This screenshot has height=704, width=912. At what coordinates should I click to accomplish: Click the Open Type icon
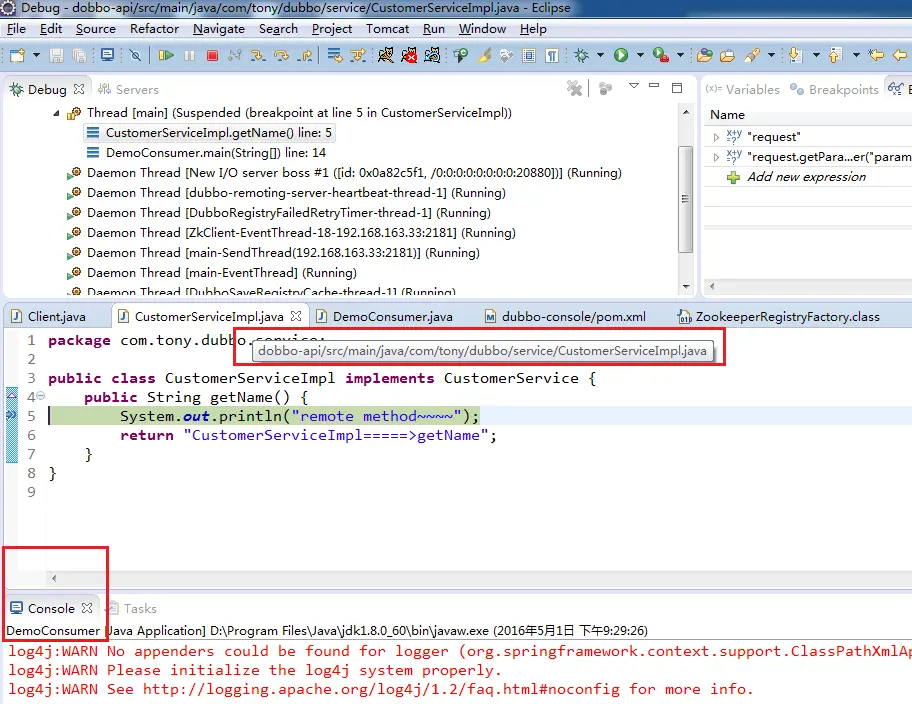click(705, 55)
